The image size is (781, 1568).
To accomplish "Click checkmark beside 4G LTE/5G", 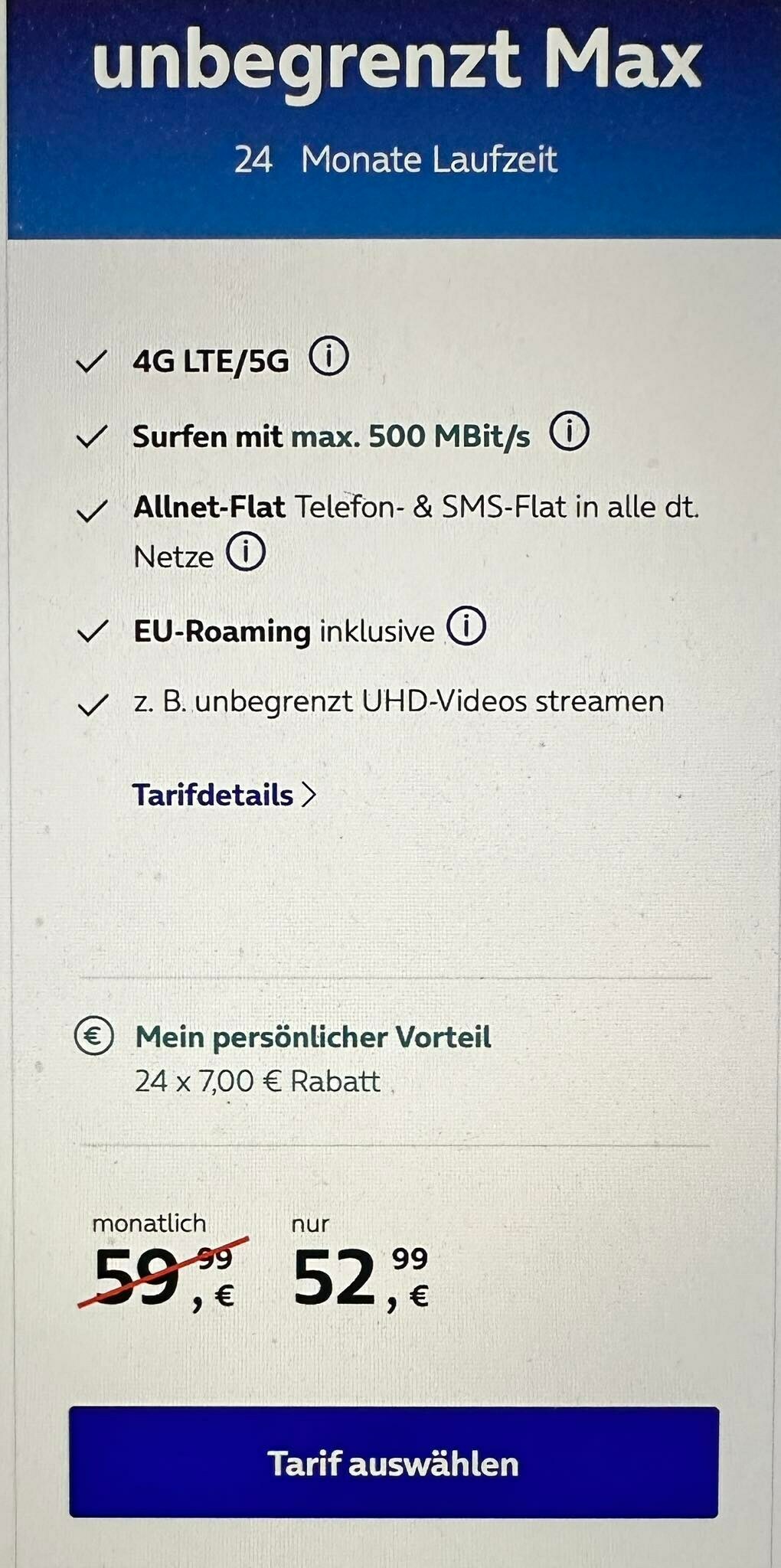I will (x=91, y=361).
